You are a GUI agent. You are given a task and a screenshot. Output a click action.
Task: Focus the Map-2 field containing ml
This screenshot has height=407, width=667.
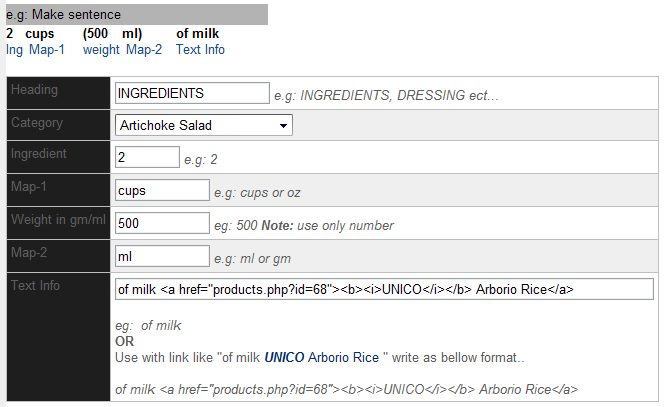pos(162,257)
